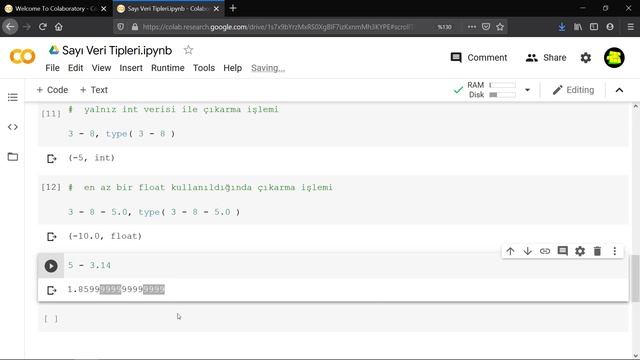Close the Sayı Veri Tipleri browser tab
The width and height of the screenshot is (640, 360).
[x=216, y=9]
